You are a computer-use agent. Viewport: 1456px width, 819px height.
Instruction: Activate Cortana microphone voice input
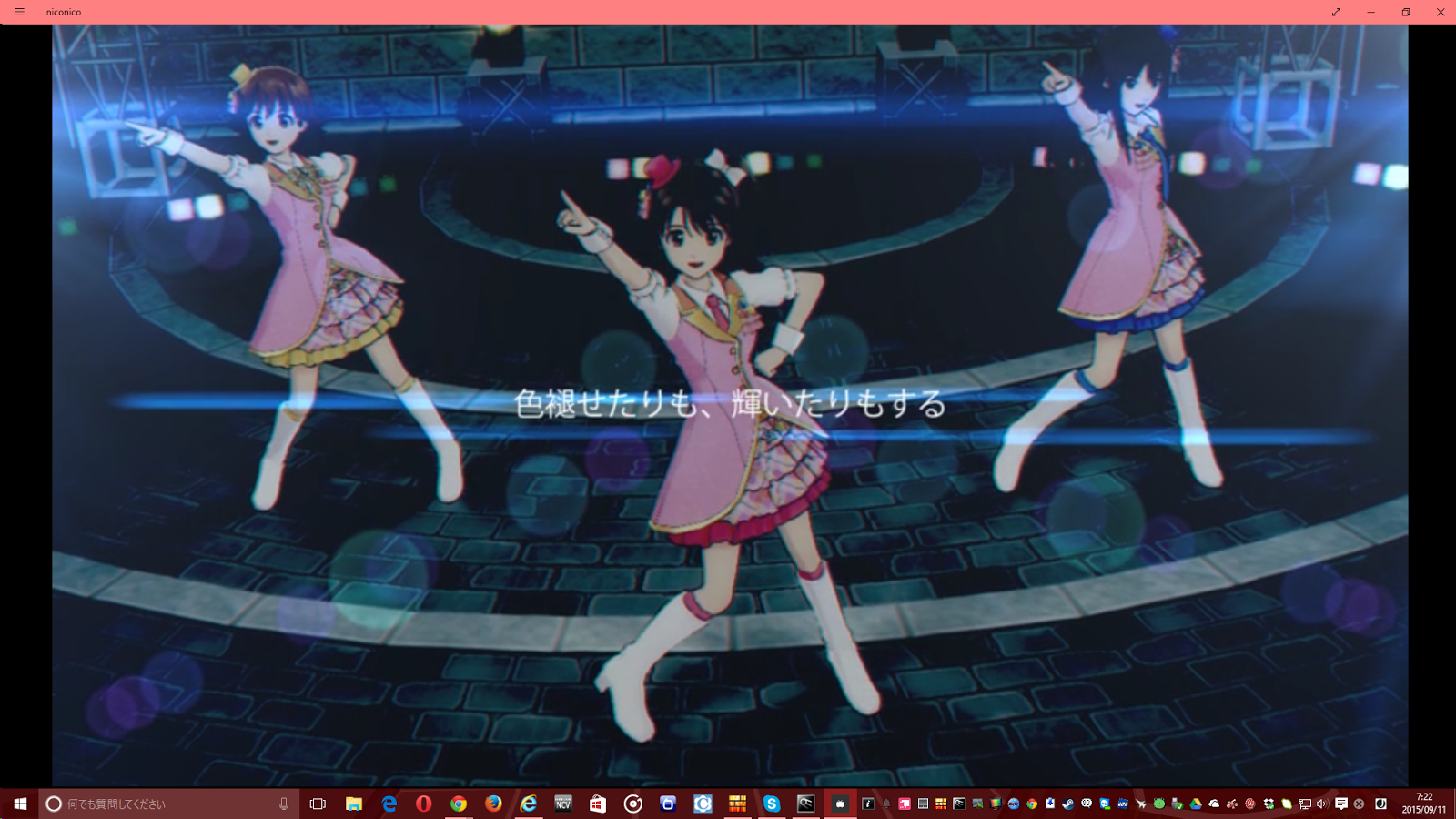[284, 804]
